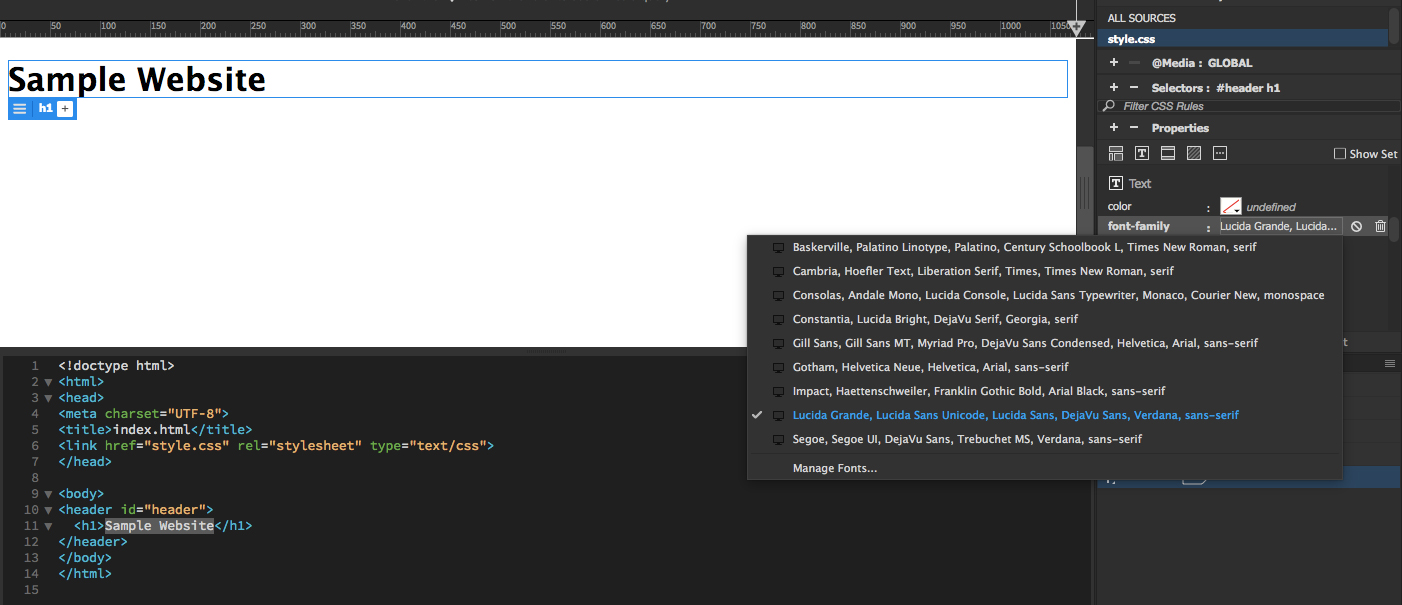The height and width of the screenshot is (605, 1402).
Task: Remove the #header h1 selector with minus icon
Action: coord(1134,88)
